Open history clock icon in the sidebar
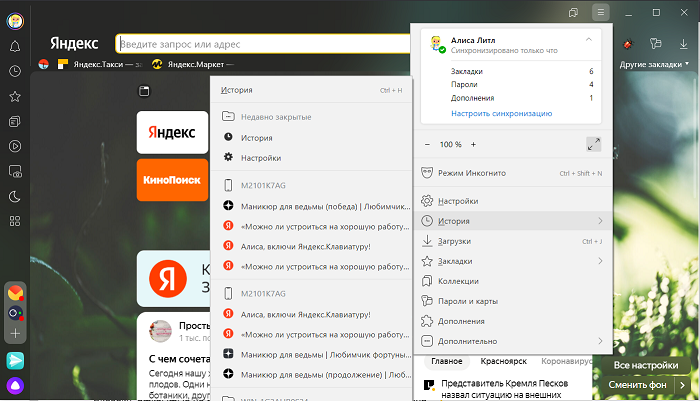The height and width of the screenshot is (401, 700). (x=15, y=71)
